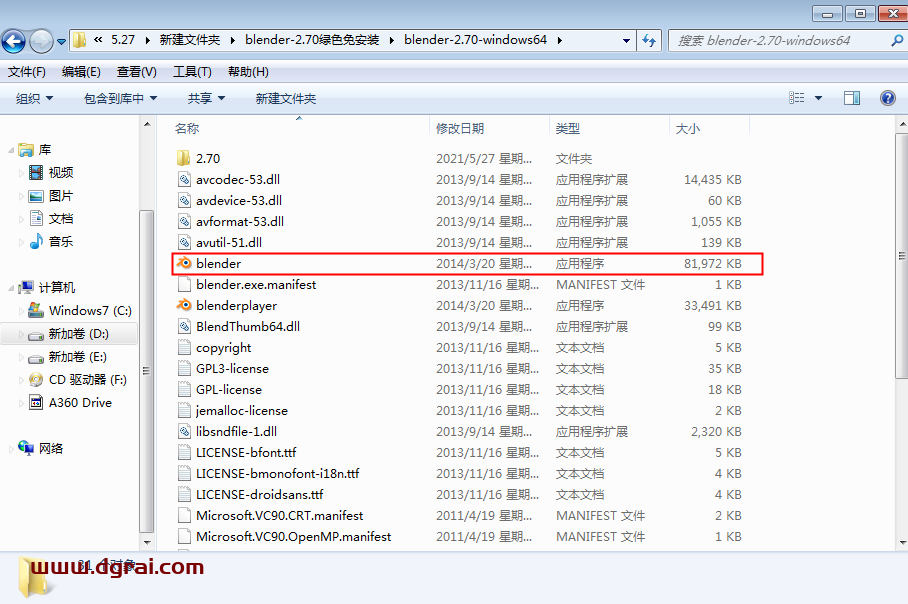Image resolution: width=908 pixels, height=604 pixels.
Task: Click the change view icon
Action: tap(797, 98)
